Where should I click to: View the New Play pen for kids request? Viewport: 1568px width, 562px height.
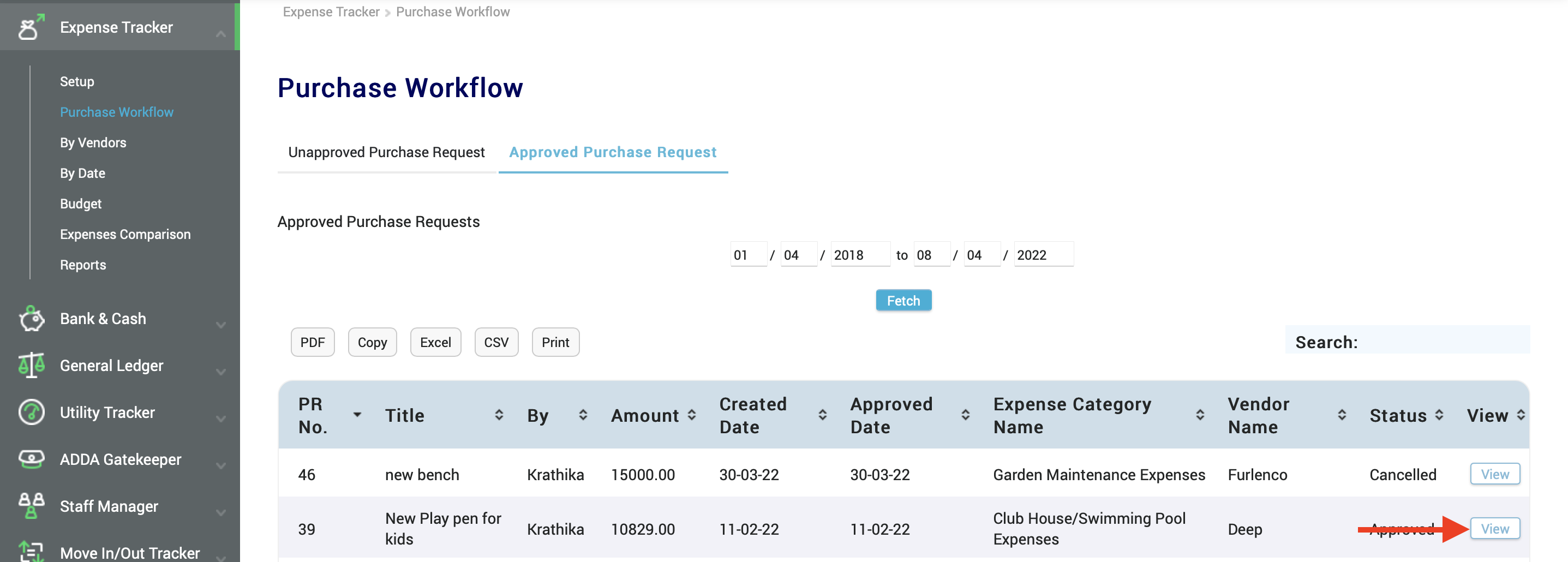[1495, 529]
